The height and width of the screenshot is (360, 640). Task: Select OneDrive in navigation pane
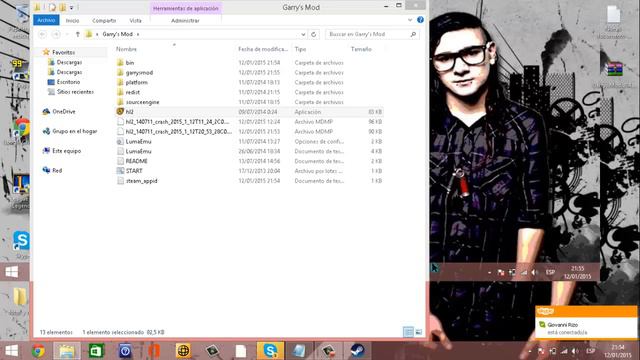pos(64,111)
